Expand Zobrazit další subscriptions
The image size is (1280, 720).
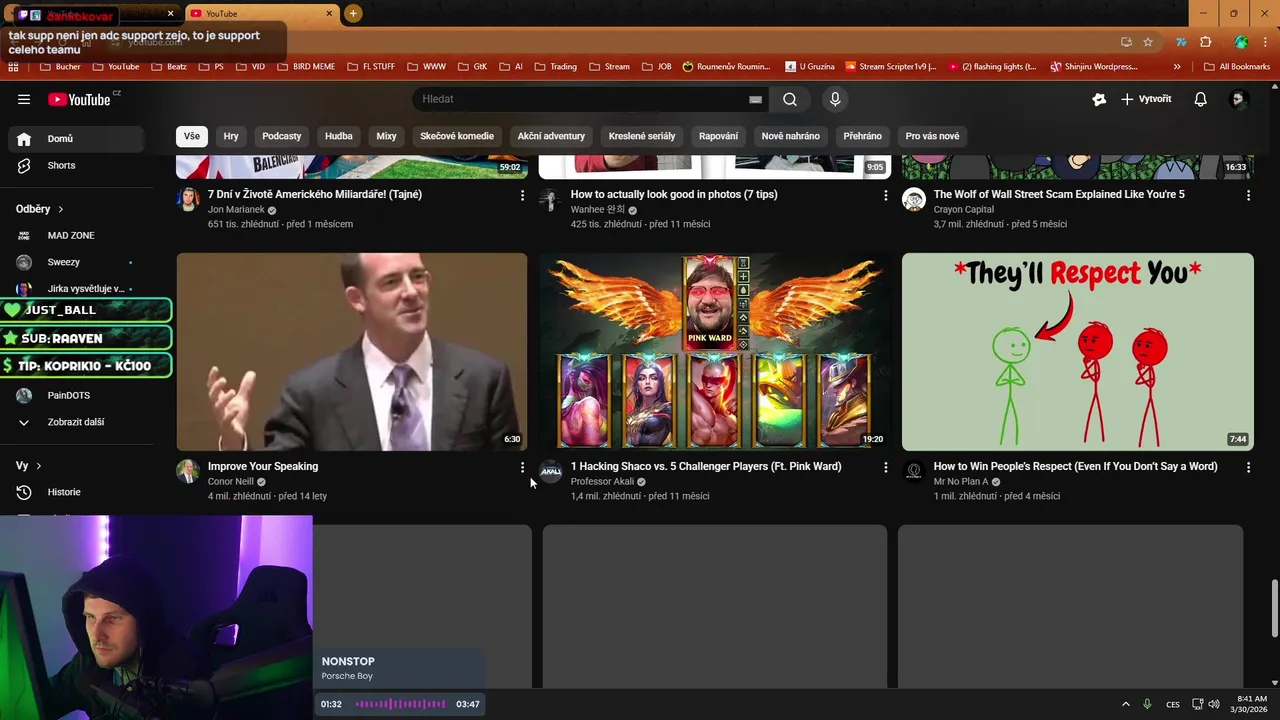77,422
